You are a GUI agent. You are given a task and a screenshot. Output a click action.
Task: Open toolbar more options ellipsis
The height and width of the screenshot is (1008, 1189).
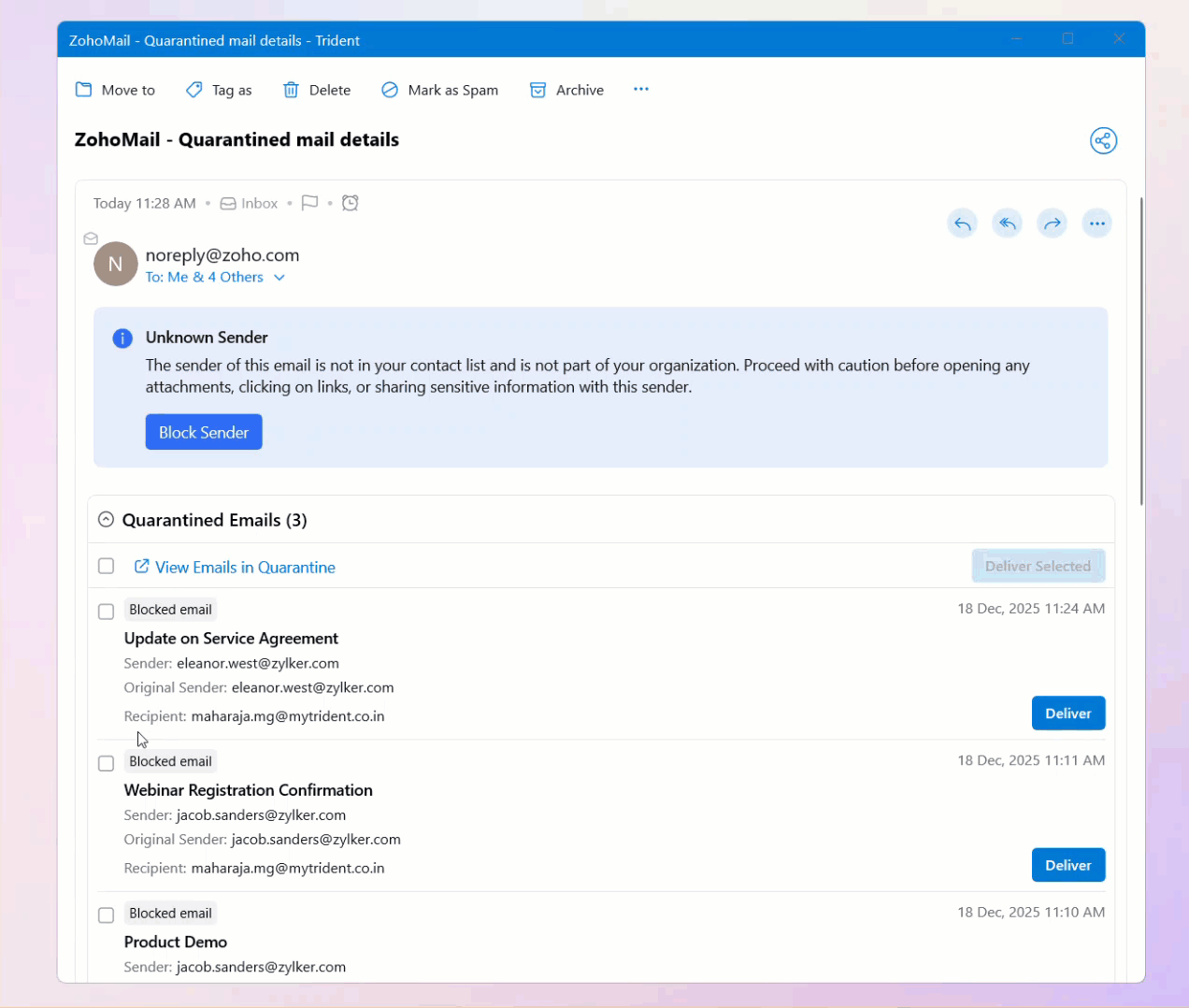click(641, 89)
